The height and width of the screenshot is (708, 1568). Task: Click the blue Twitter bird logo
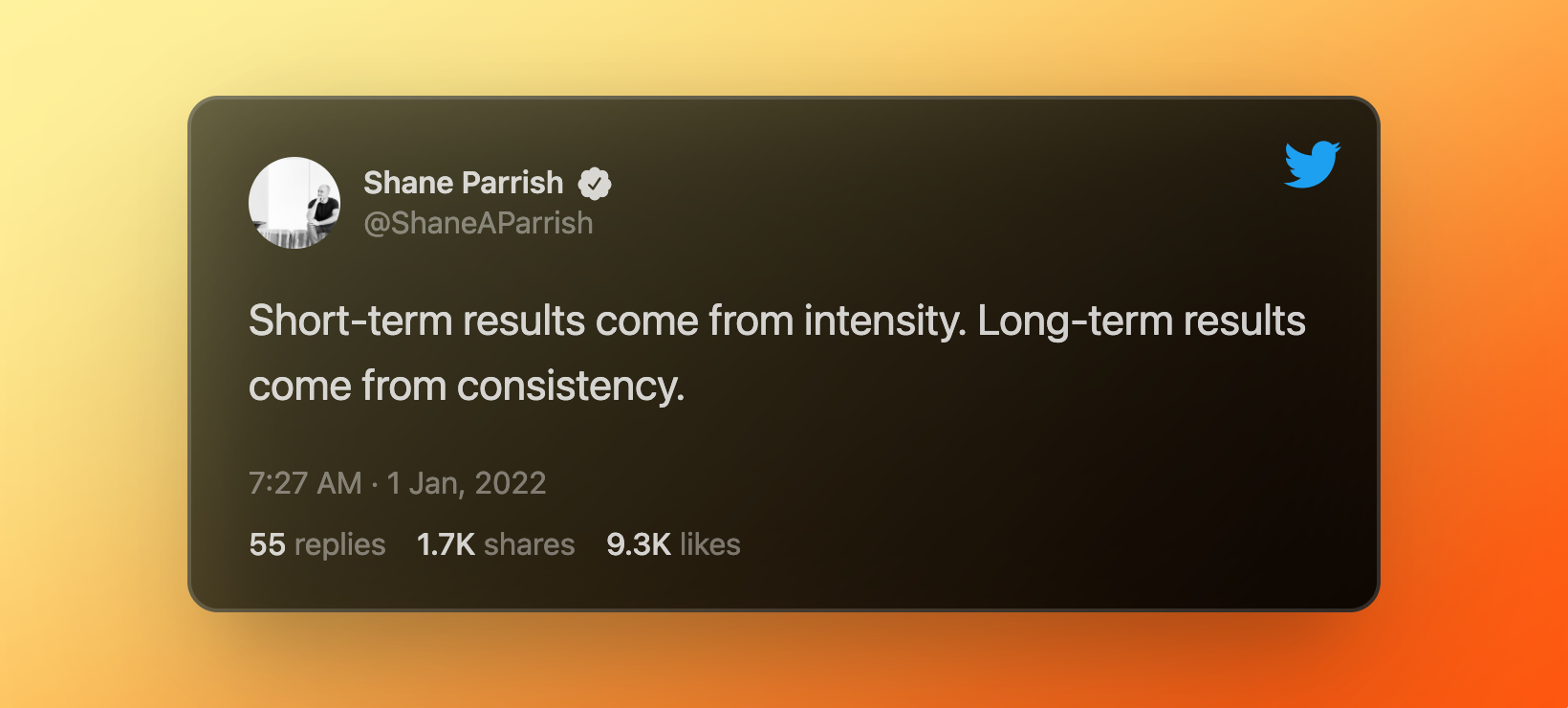tap(1312, 165)
